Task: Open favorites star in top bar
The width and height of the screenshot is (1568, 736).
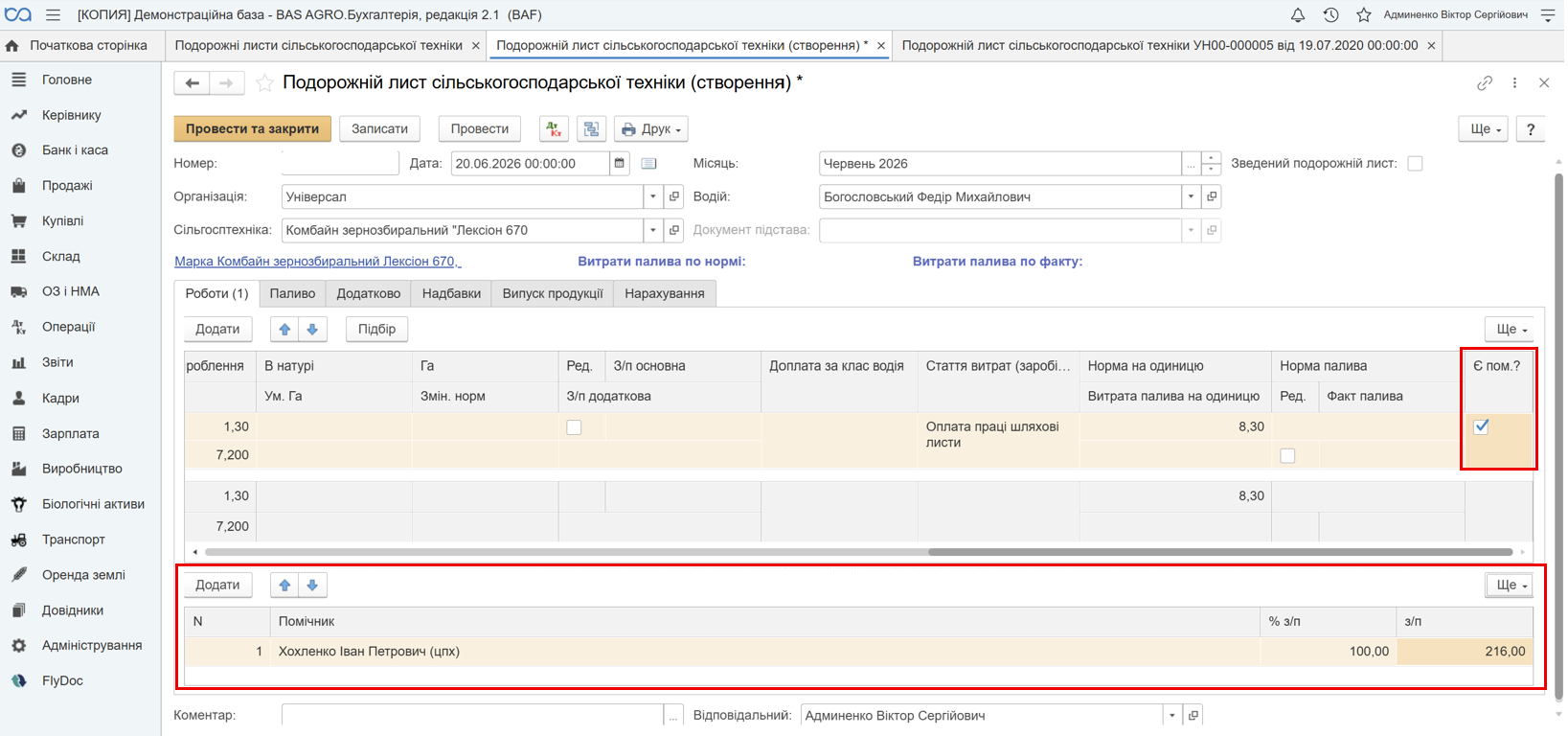Action: (x=1363, y=14)
